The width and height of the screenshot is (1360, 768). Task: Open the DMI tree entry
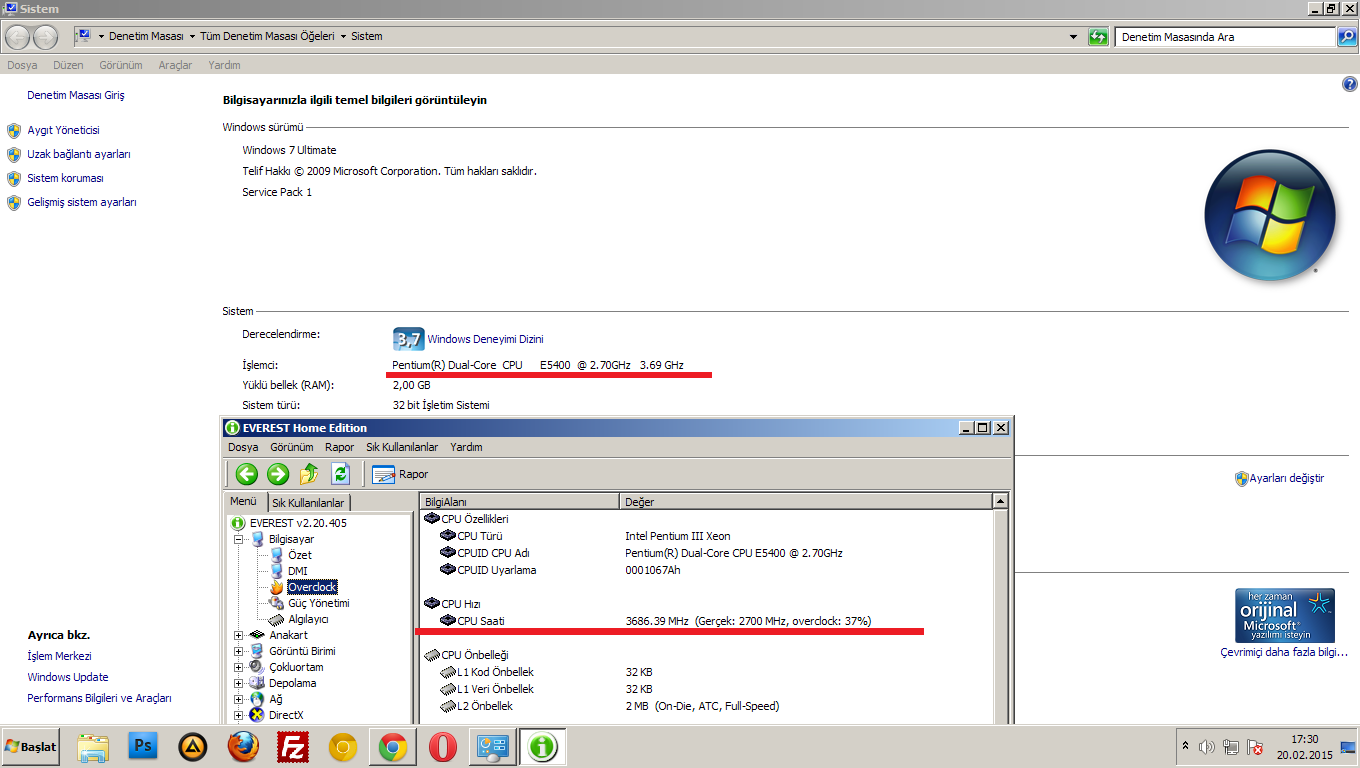(x=297, y=571)
